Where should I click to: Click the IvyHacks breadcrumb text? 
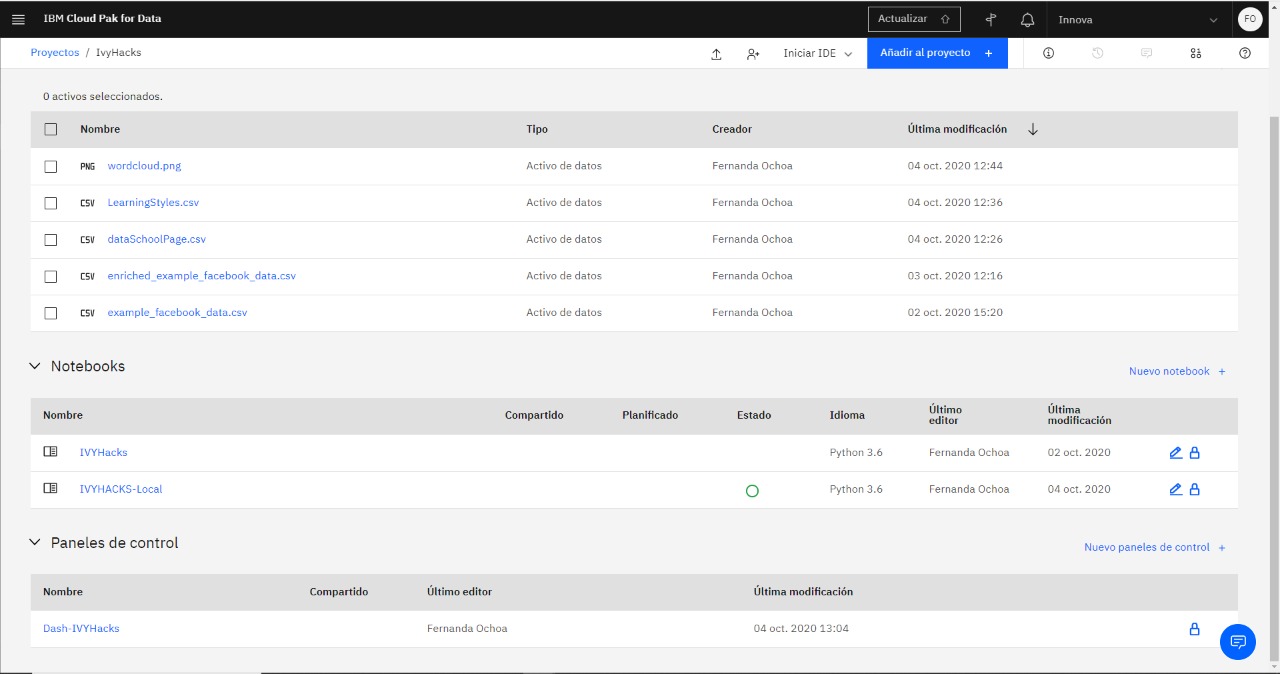118,53
